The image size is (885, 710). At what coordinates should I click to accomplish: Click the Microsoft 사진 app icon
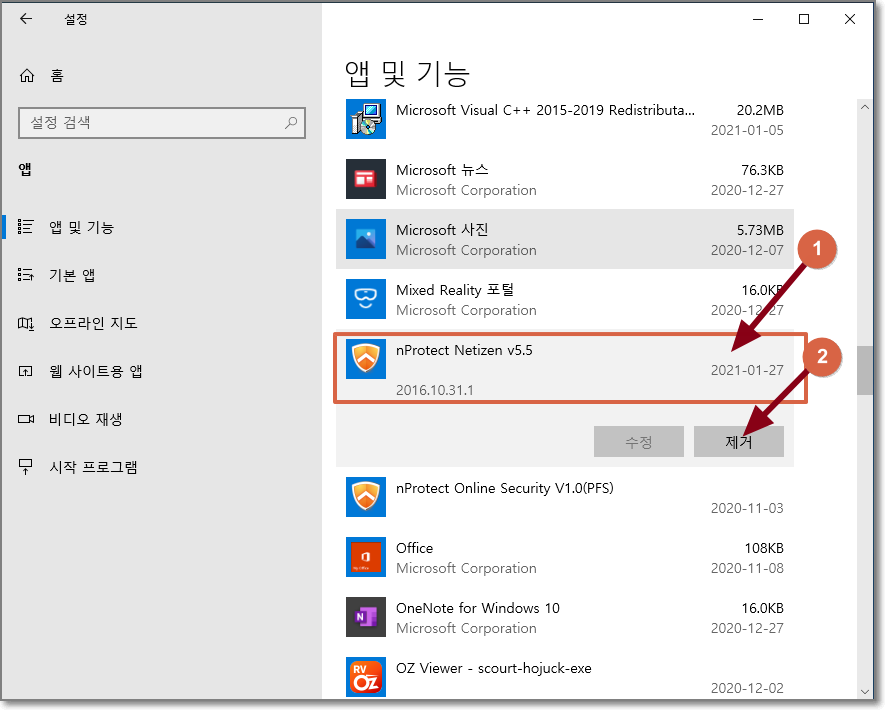point(366,239)
